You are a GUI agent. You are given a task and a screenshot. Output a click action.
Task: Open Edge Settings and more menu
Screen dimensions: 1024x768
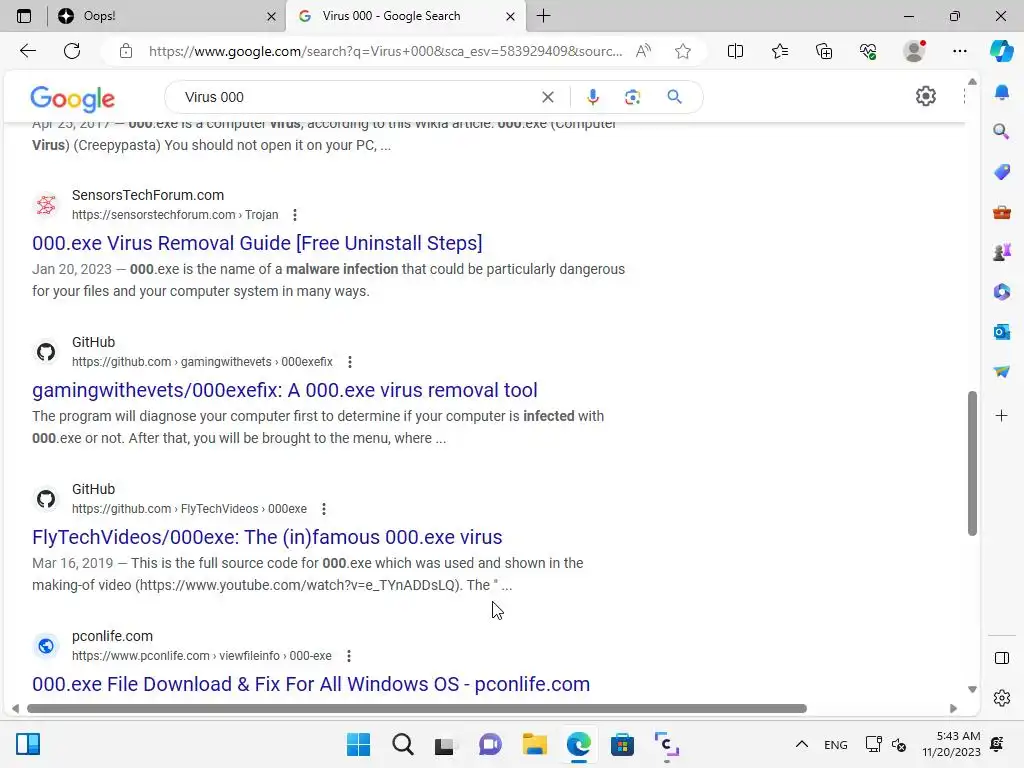point(960,51)
